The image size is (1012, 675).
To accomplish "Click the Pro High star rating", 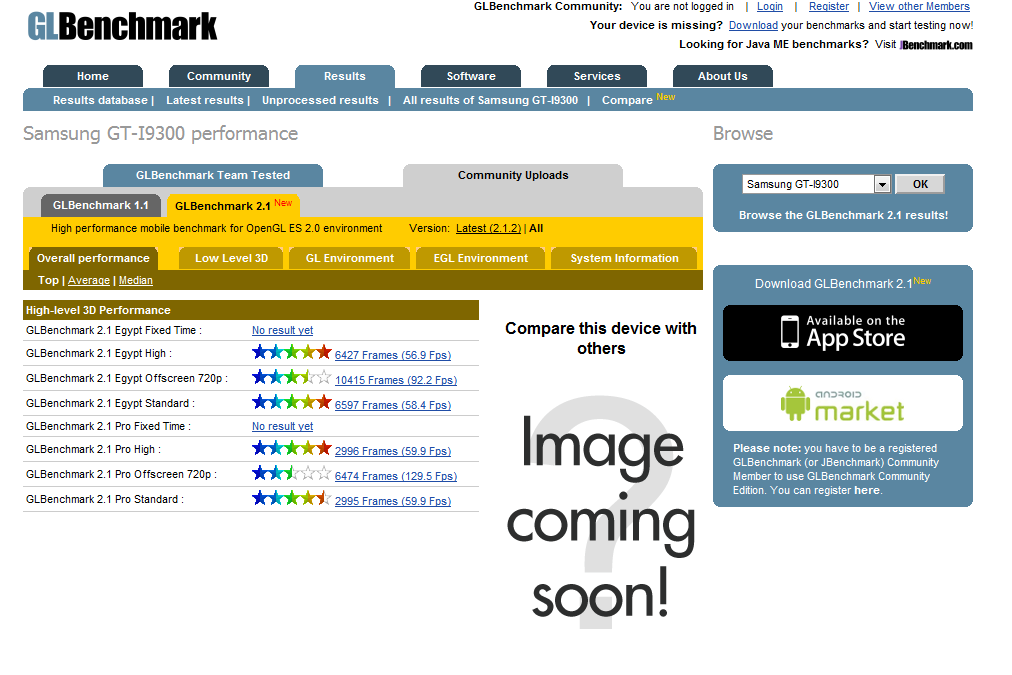I will [x=292, y=448].
